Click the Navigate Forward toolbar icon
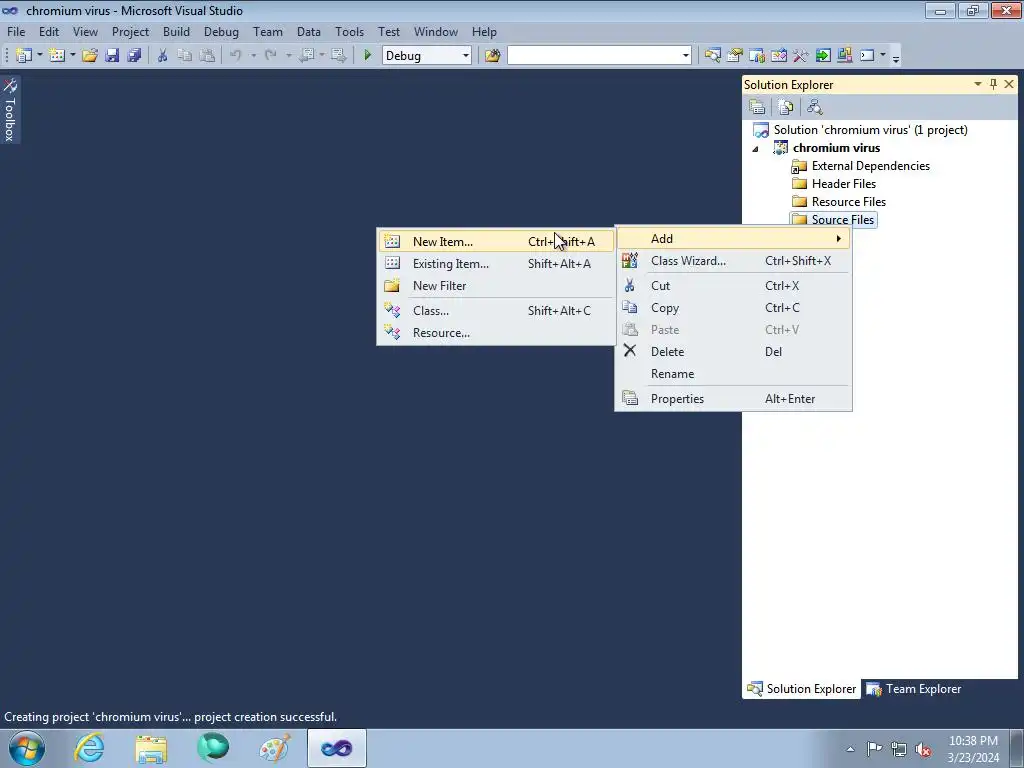The height and width of the screenshot is (768, 1024). [x=338, y=56]
